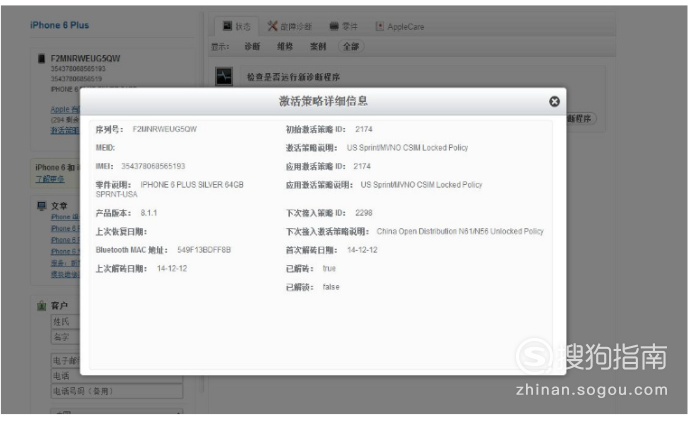Click the 下次接入策略 ID value 2298

coord(364,213)
